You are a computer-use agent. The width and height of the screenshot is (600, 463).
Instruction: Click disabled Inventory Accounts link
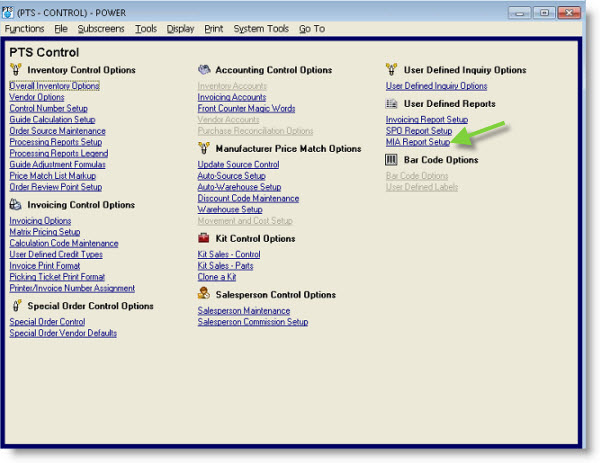click(232, 86)
